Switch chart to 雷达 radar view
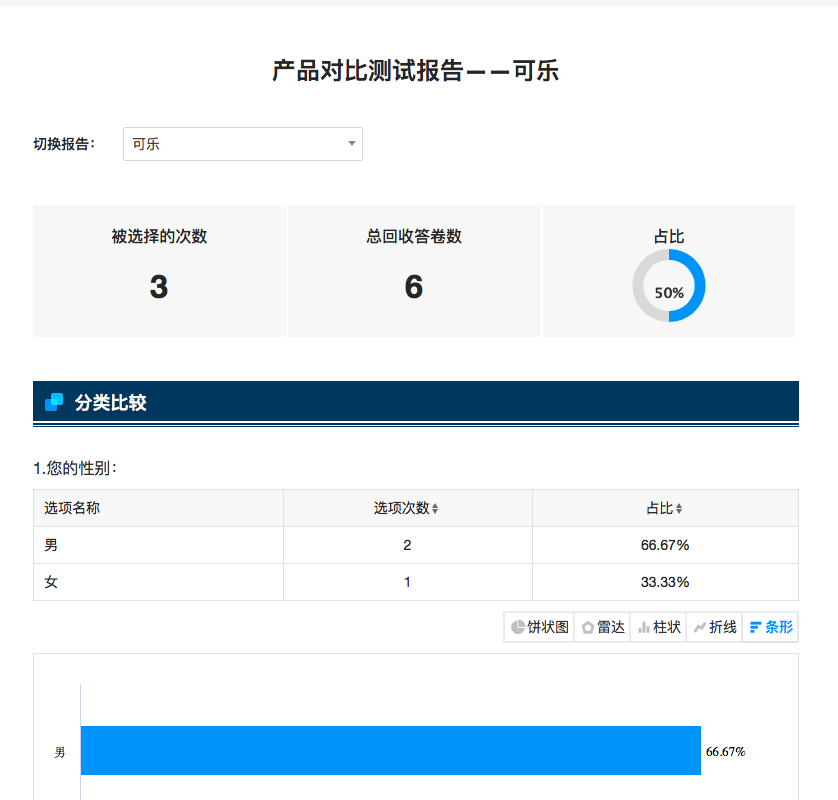 pyautogui.click(x=602, y=627)
